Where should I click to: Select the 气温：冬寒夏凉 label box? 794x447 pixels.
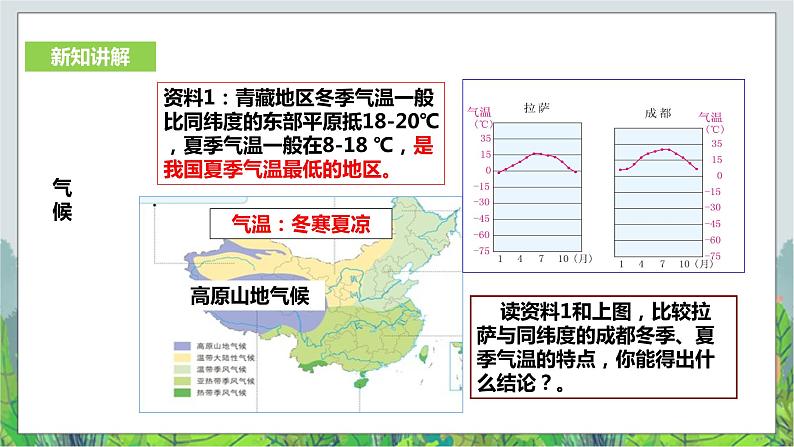(301, 223)
